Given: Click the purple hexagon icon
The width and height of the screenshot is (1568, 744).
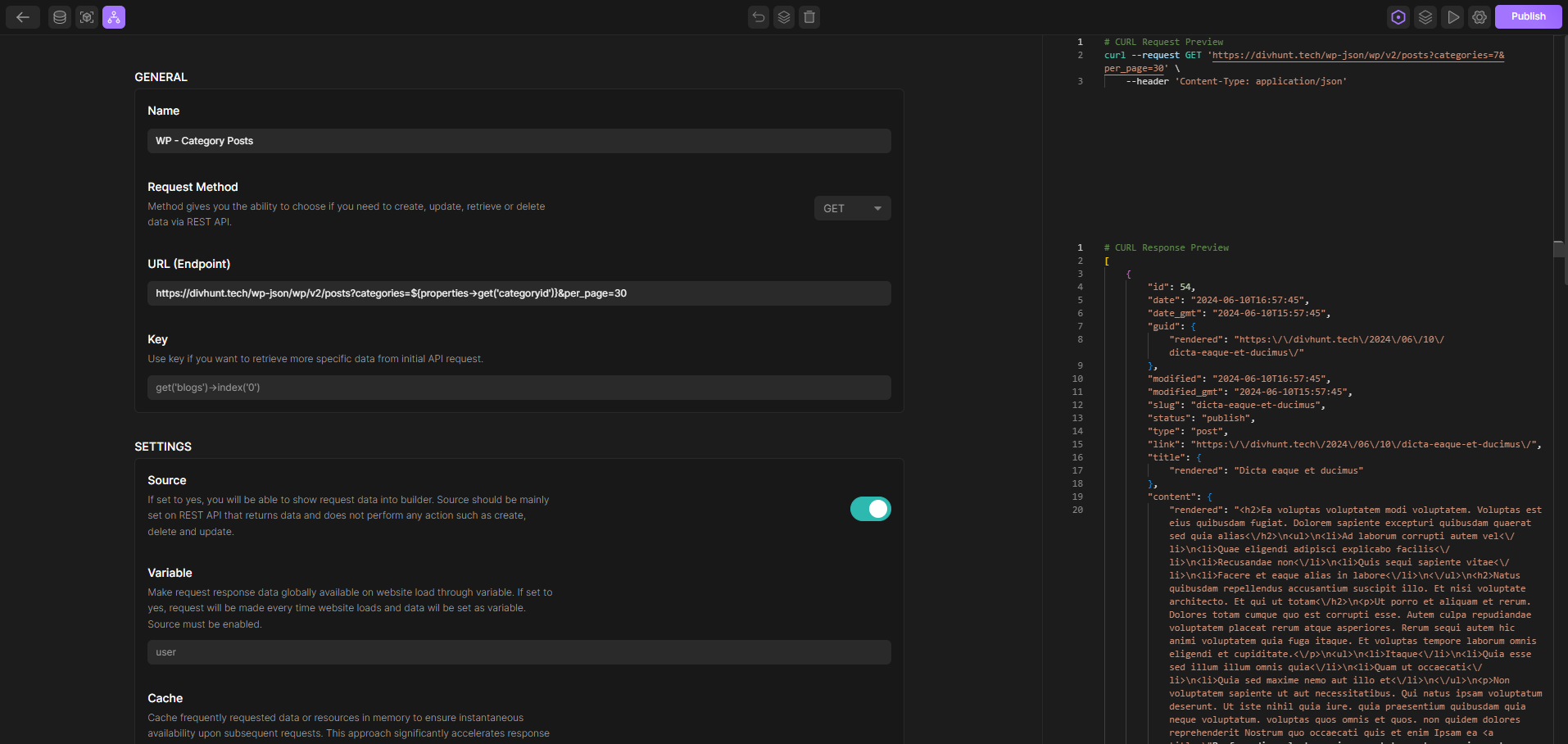Looking at the screenshot, I should [x=1398, y=17].
